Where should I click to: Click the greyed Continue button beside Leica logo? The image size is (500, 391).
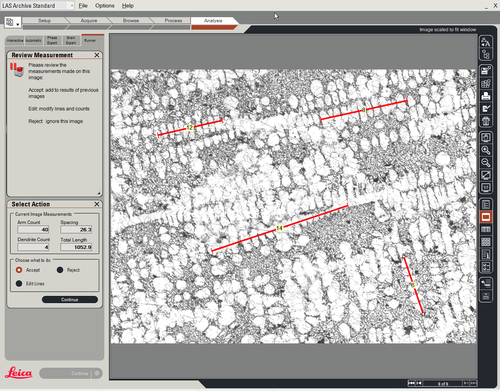coord(71,373)
